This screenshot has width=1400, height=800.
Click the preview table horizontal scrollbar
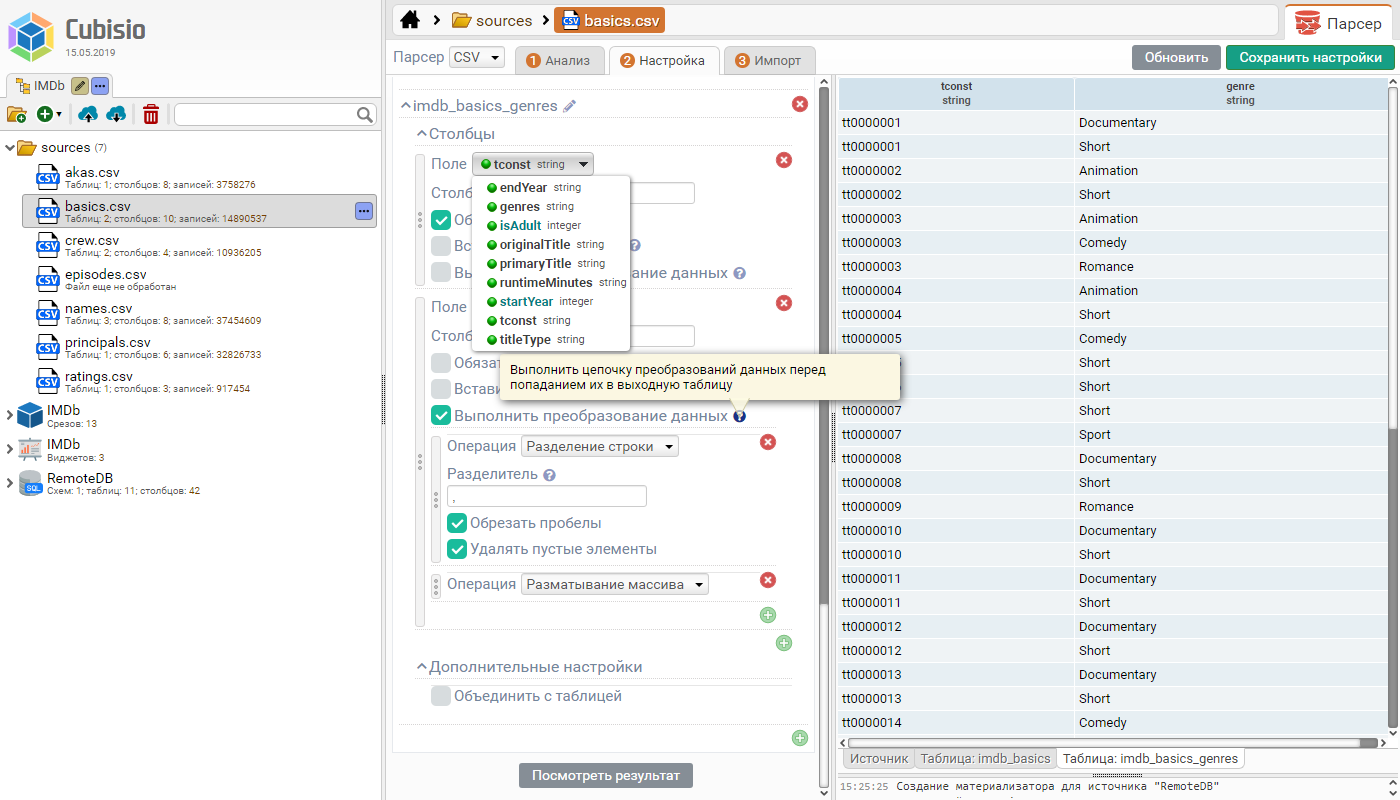1111,743
